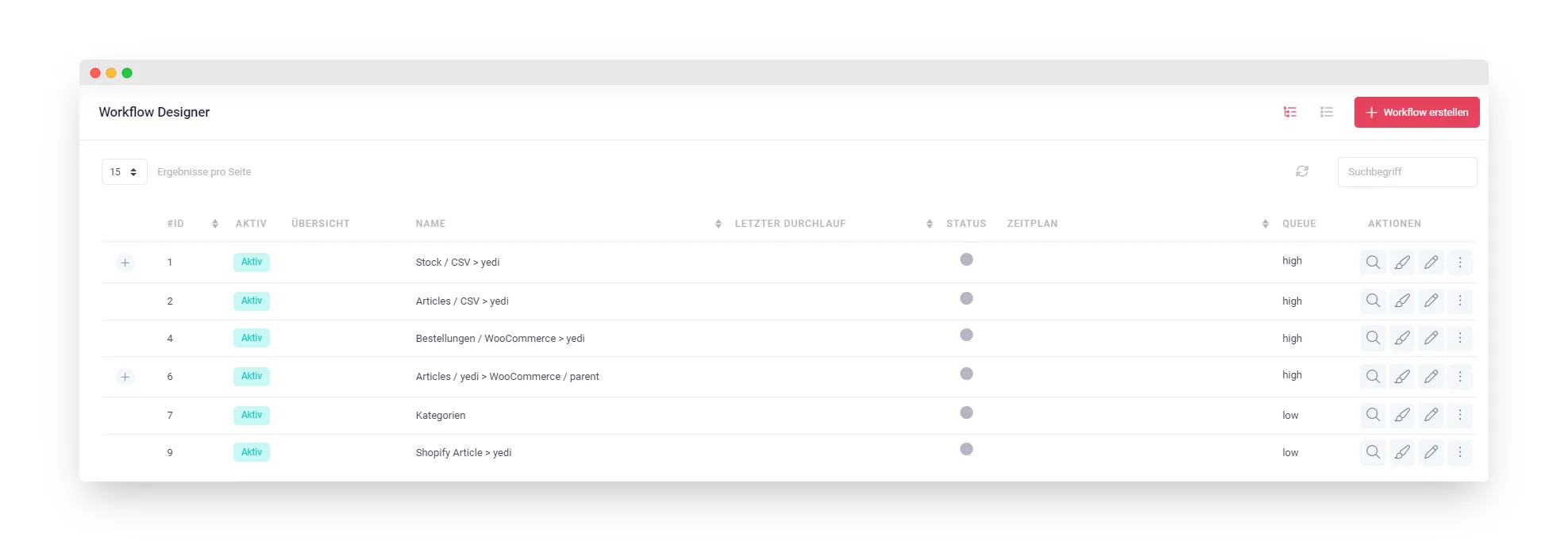Click 'high' queue value for Stock / CSV > yedi

click(1292, 261)
